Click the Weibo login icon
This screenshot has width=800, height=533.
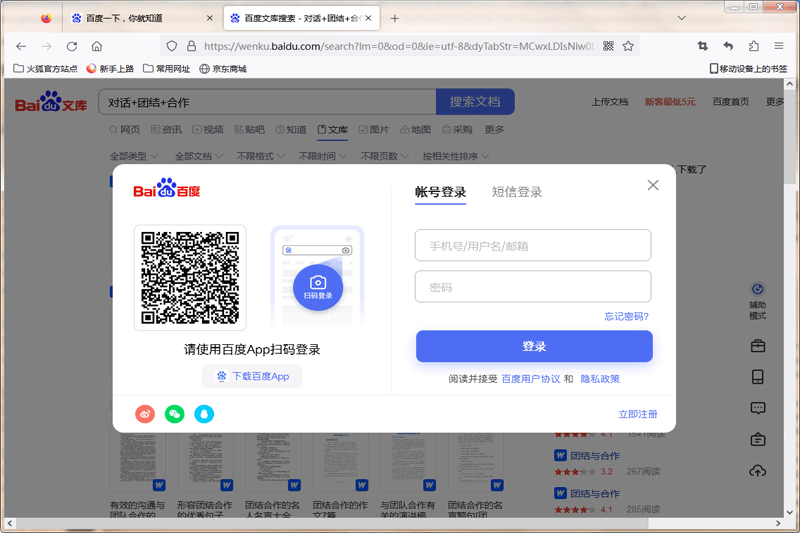point(145,413)
